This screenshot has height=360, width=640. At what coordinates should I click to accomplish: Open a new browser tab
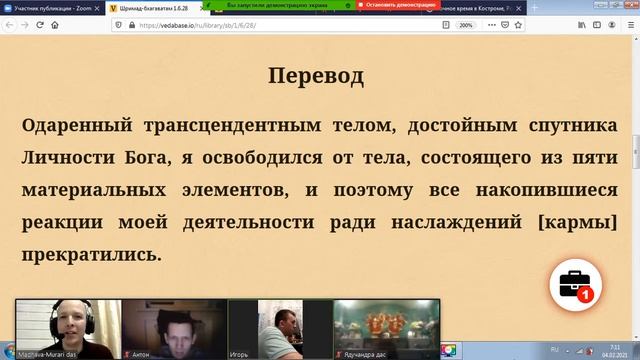tap(534, 8)
